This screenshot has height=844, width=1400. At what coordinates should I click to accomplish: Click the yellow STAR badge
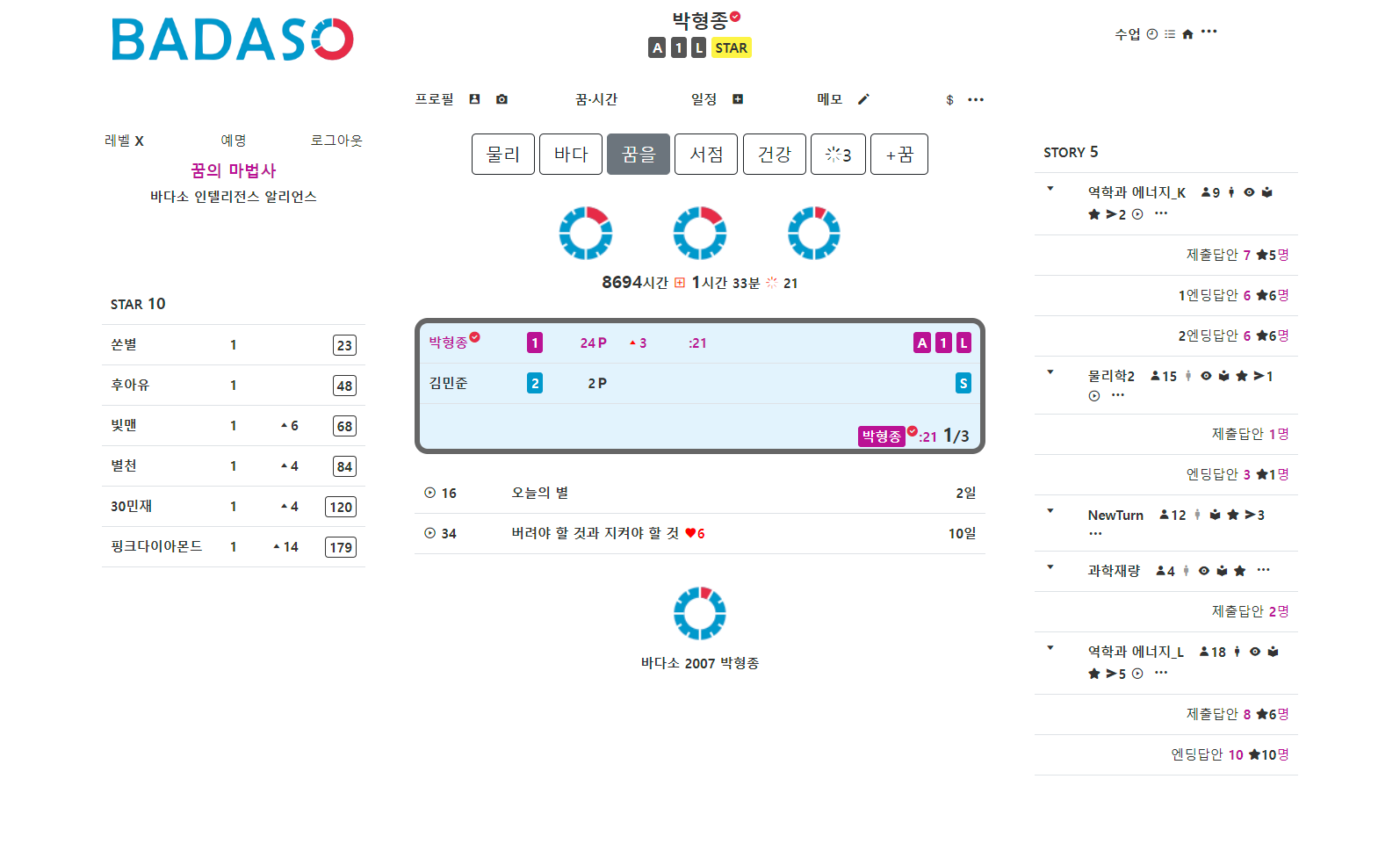(731, 48)
